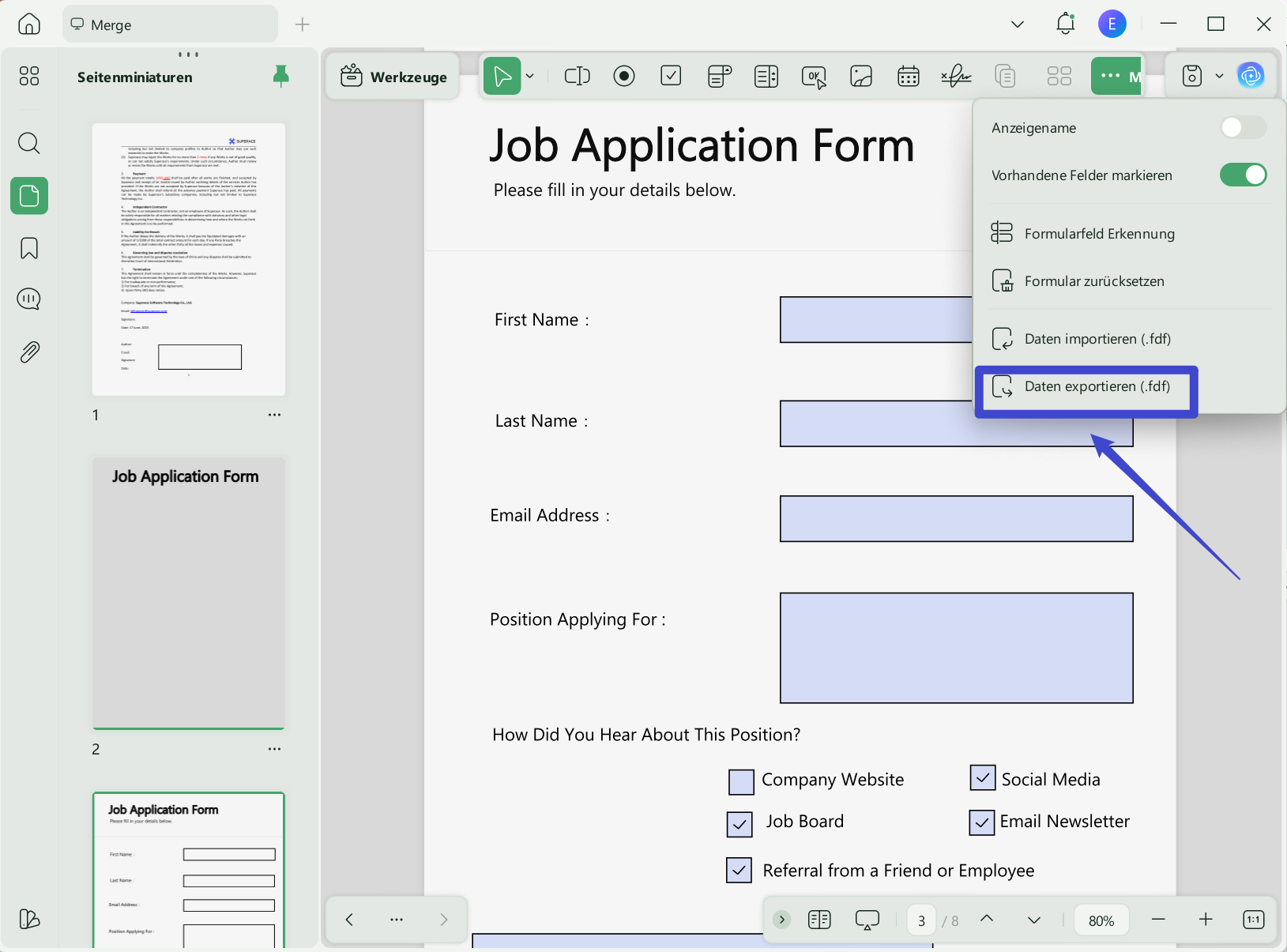Go to previous page with up chevron
The height and width of the screenshot is (952, 1287).
[x=987, y=919]
